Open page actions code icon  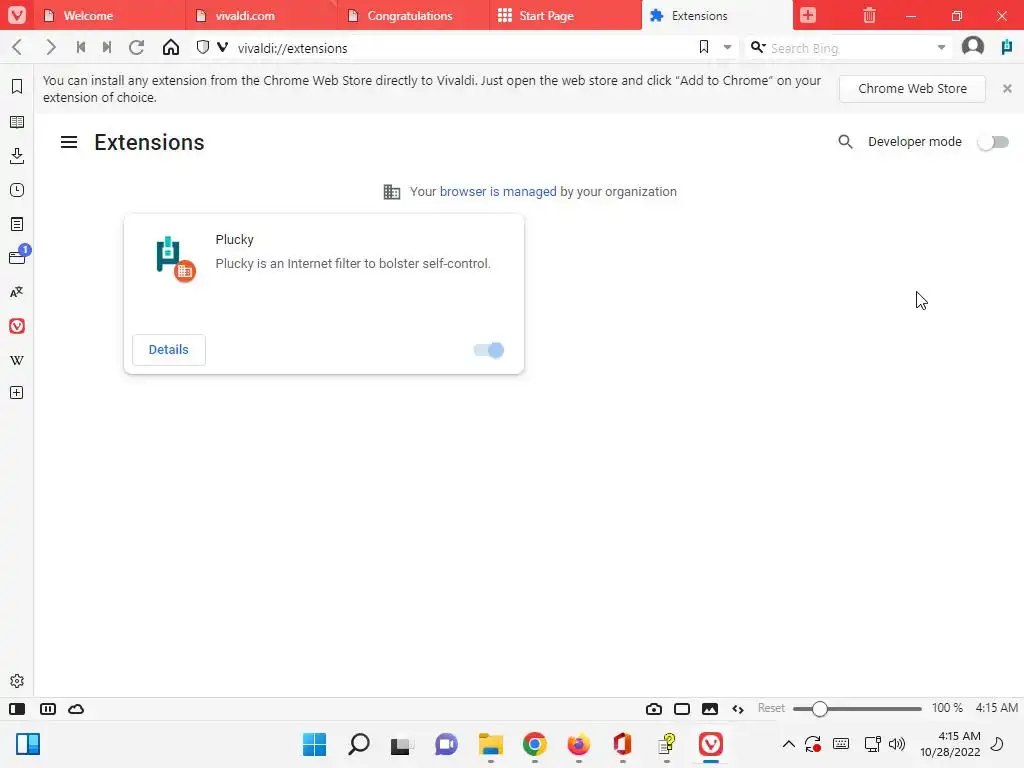tap(738, 709)
